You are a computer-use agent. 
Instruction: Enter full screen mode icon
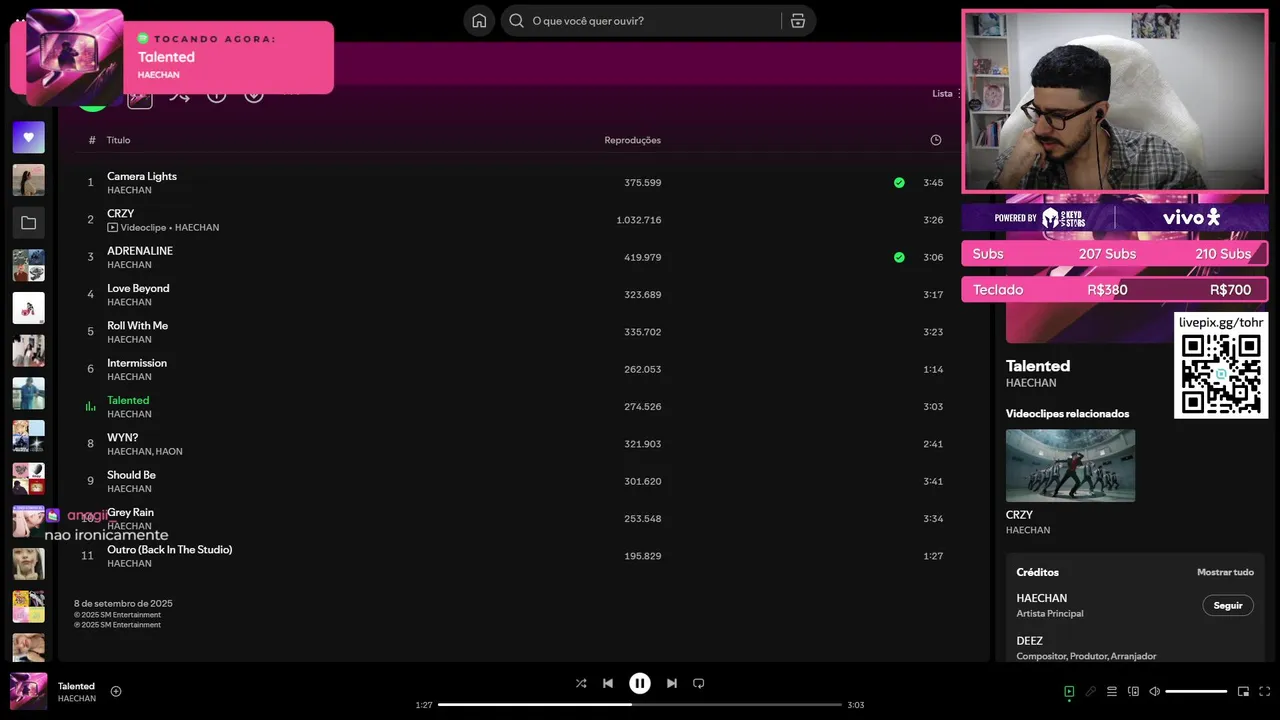[1265, 691]
